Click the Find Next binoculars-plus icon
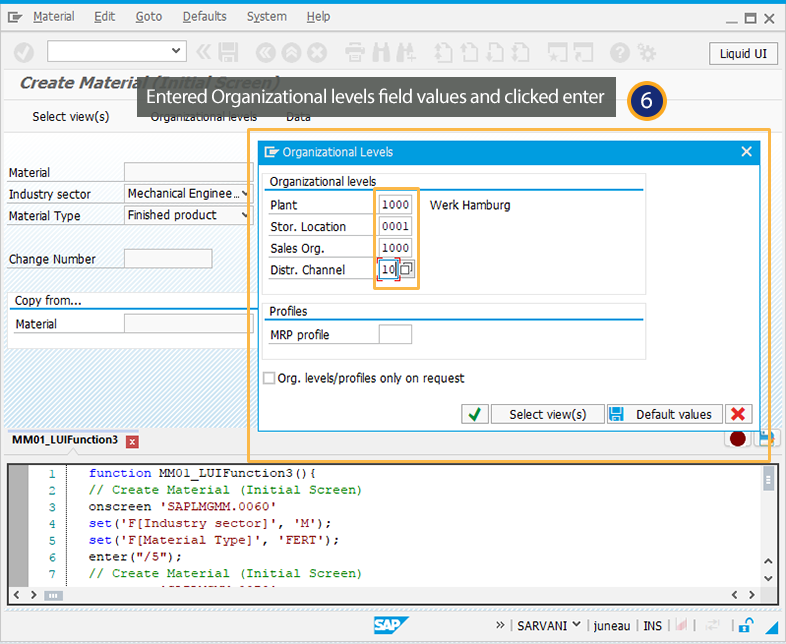This screenshot has height=644, width=786. 406,52
